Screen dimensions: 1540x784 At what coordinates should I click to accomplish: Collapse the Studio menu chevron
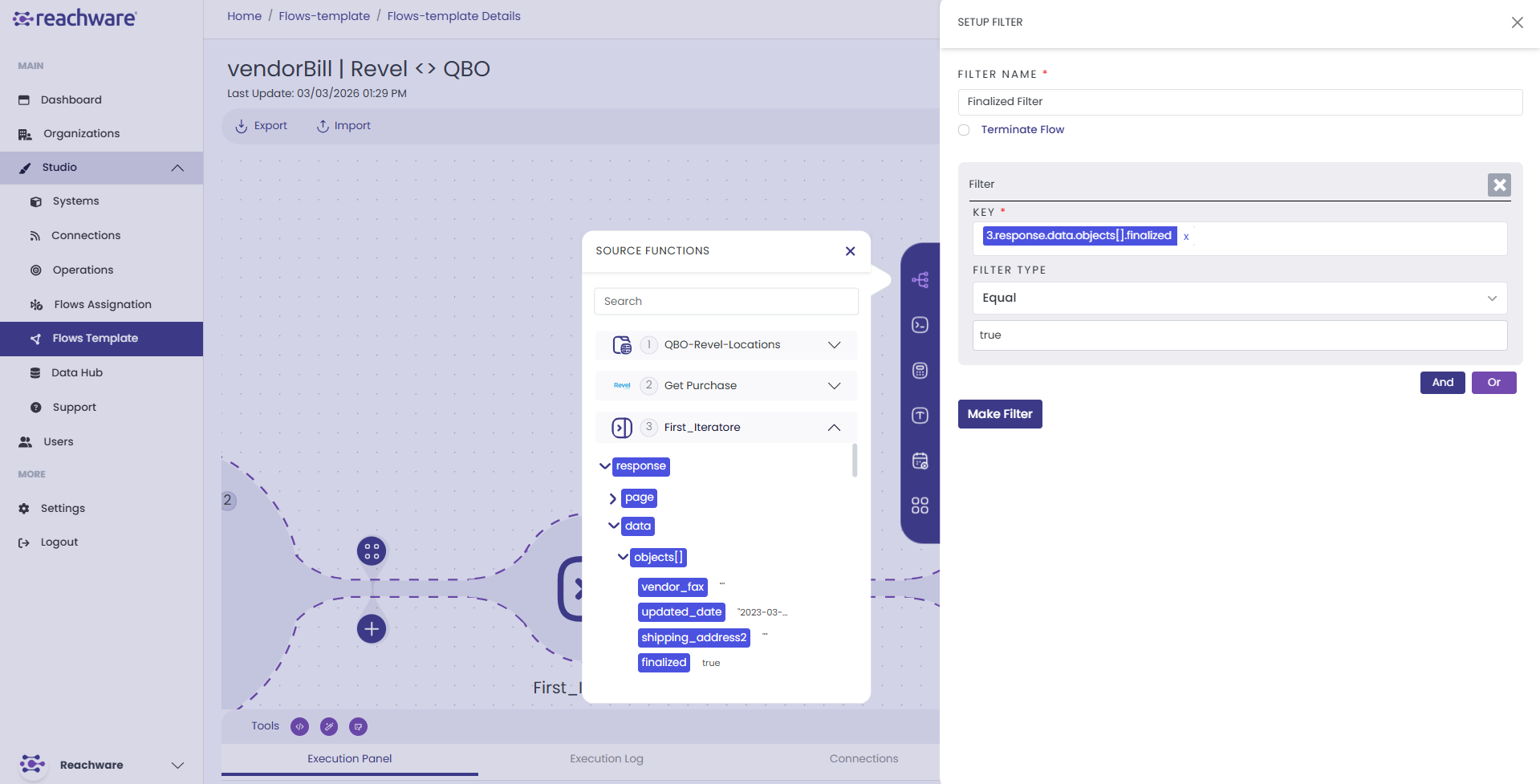click(177, 168)
